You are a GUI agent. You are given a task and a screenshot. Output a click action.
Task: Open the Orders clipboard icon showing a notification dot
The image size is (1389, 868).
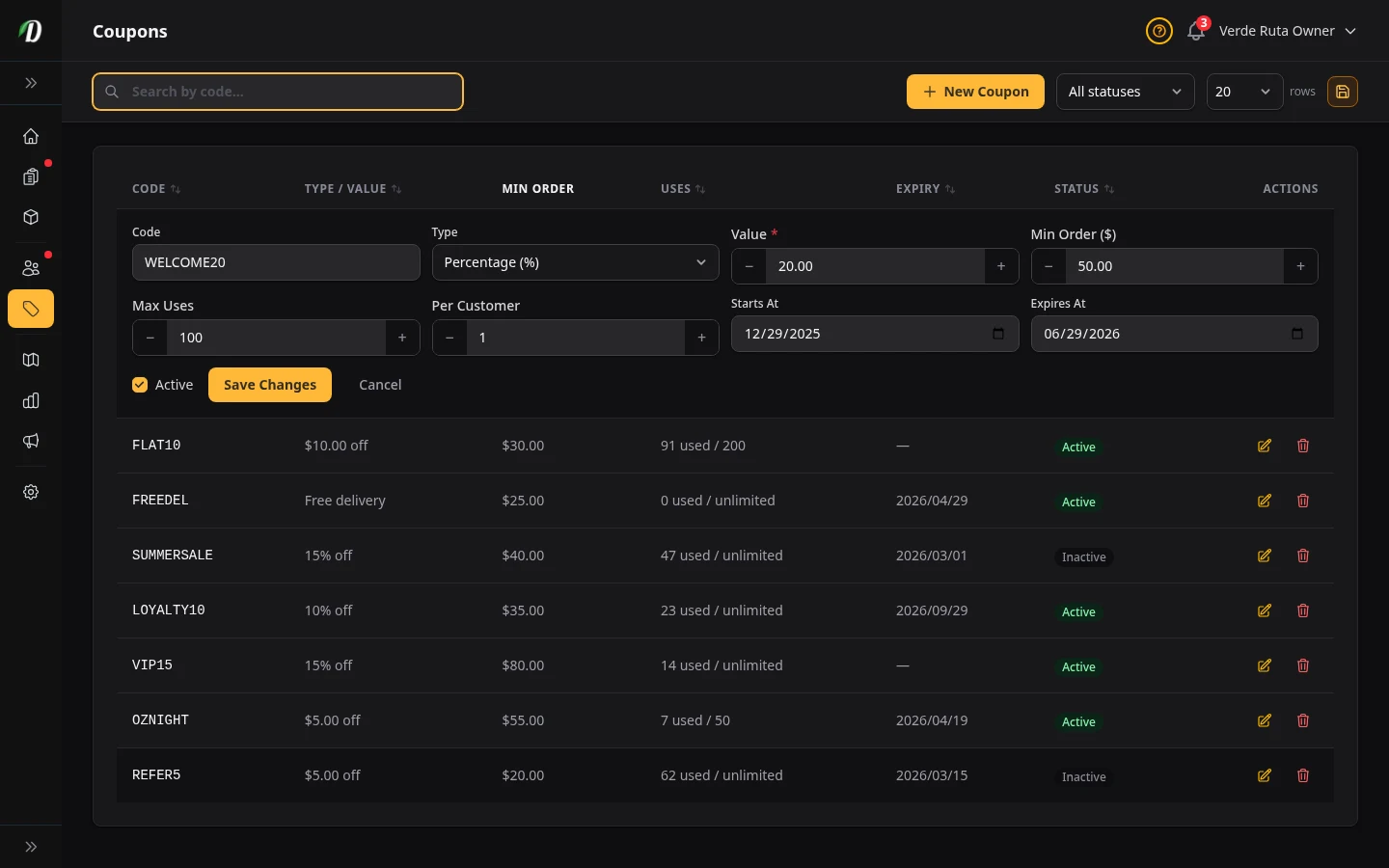[x=31, y=176]
